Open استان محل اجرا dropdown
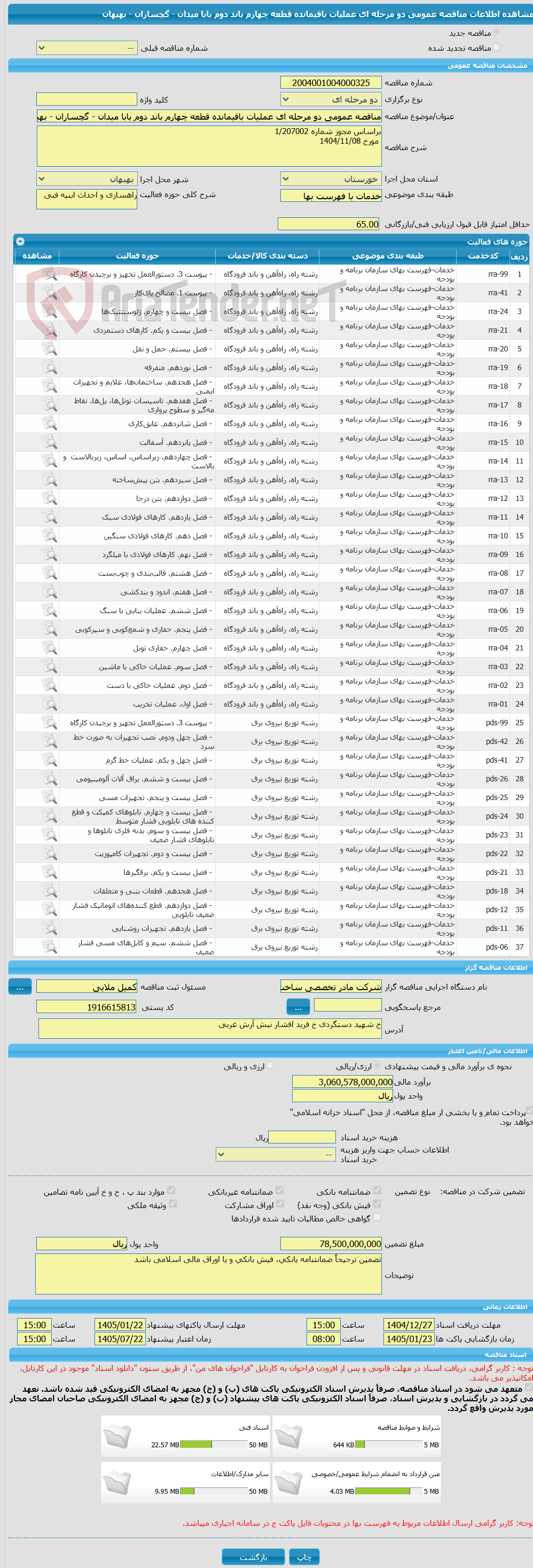 tap(331, 179)
